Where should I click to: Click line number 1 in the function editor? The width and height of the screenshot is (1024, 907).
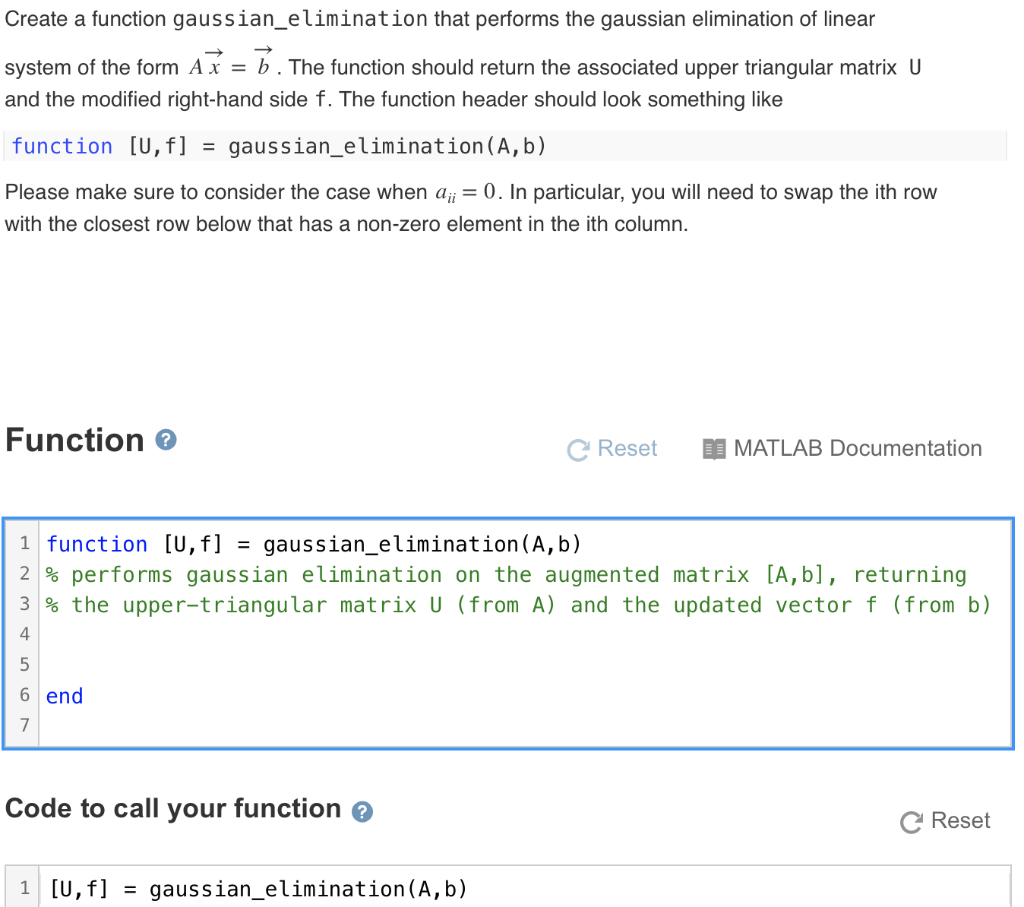[22, 543]
